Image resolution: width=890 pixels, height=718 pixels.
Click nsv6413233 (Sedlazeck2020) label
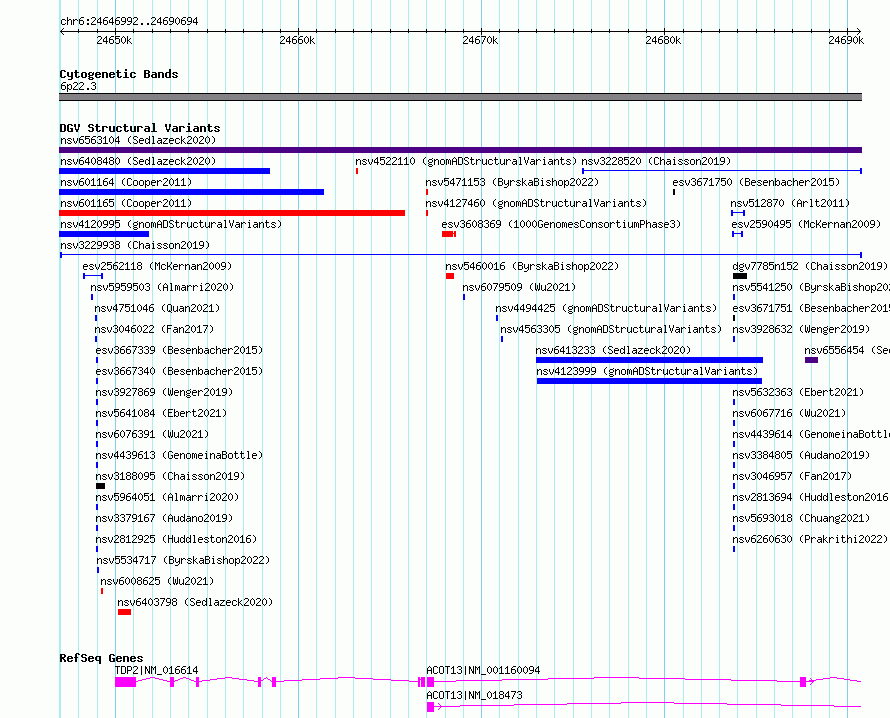tap(614, 350)
